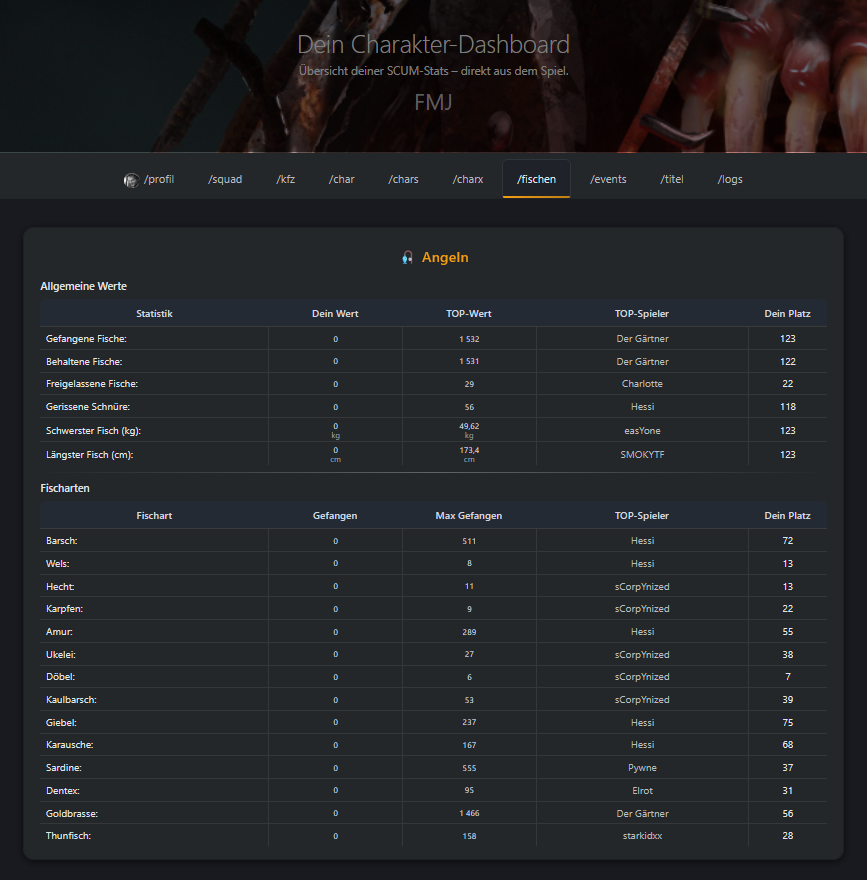Switch to the /titel tab
Image resolution: width=867 pixels, height=880 pixels.
click(671, 179)
